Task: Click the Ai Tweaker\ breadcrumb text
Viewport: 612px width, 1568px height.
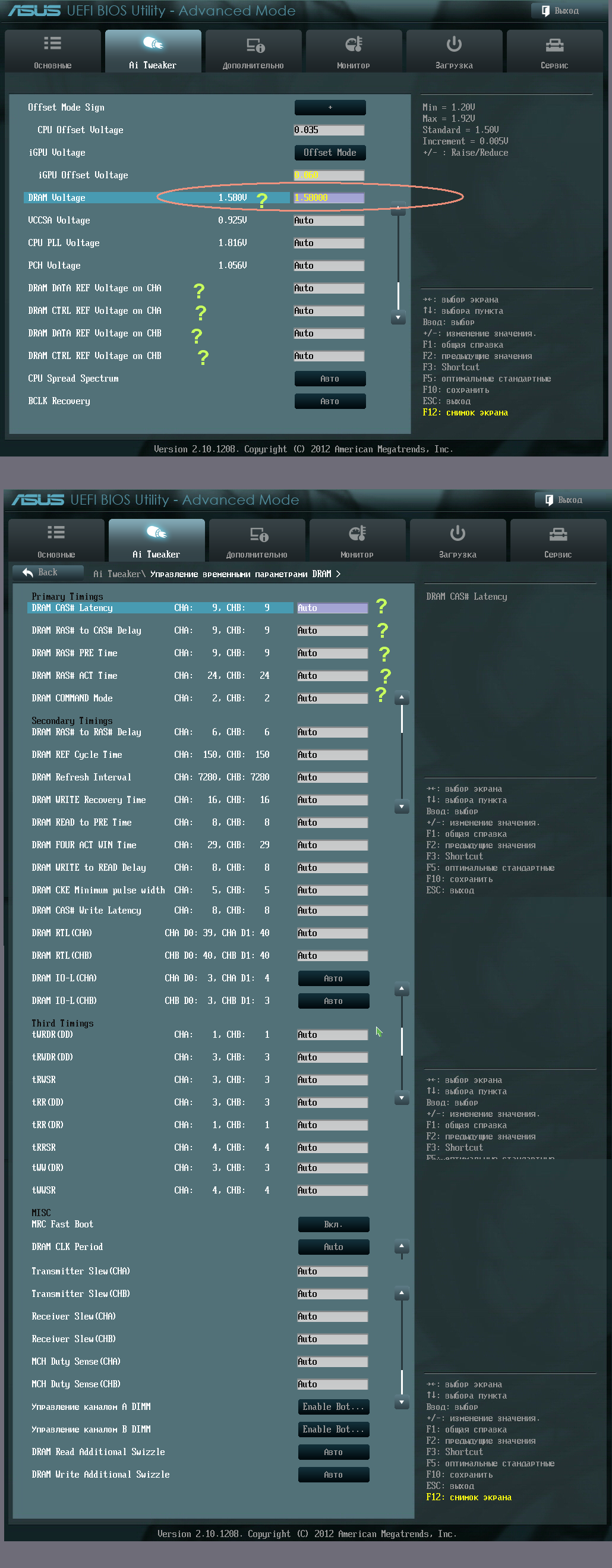Action: (x=120, y=574)
